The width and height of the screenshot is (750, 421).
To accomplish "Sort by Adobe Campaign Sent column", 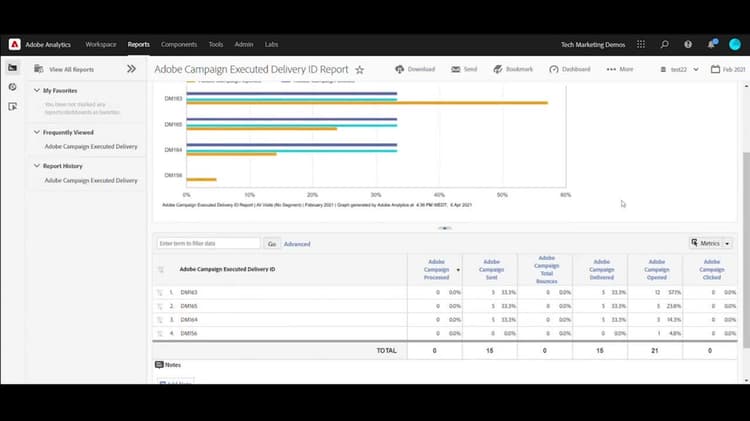I will coord(491,269).
